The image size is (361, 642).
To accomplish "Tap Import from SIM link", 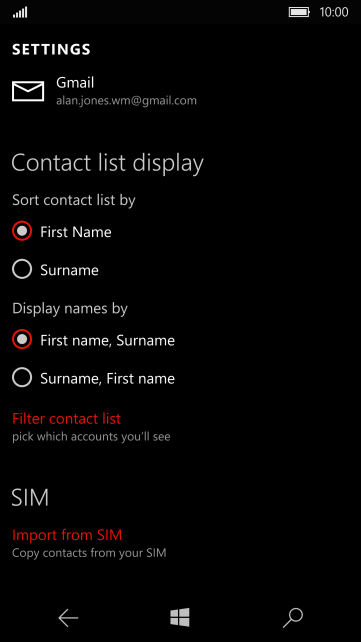I will tap(67, 535).
